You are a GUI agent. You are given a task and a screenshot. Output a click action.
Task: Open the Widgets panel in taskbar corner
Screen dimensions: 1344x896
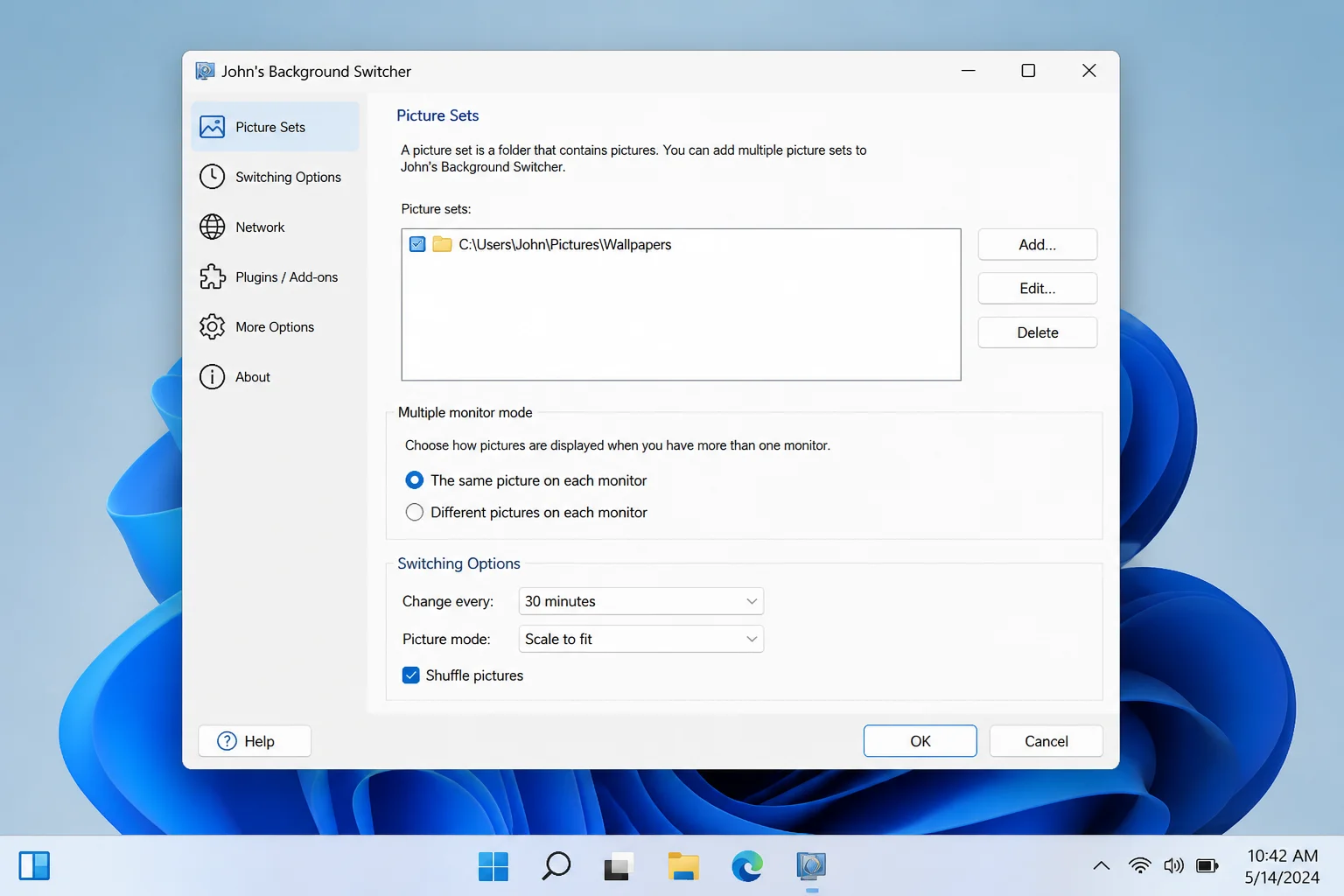coord(34,866)
